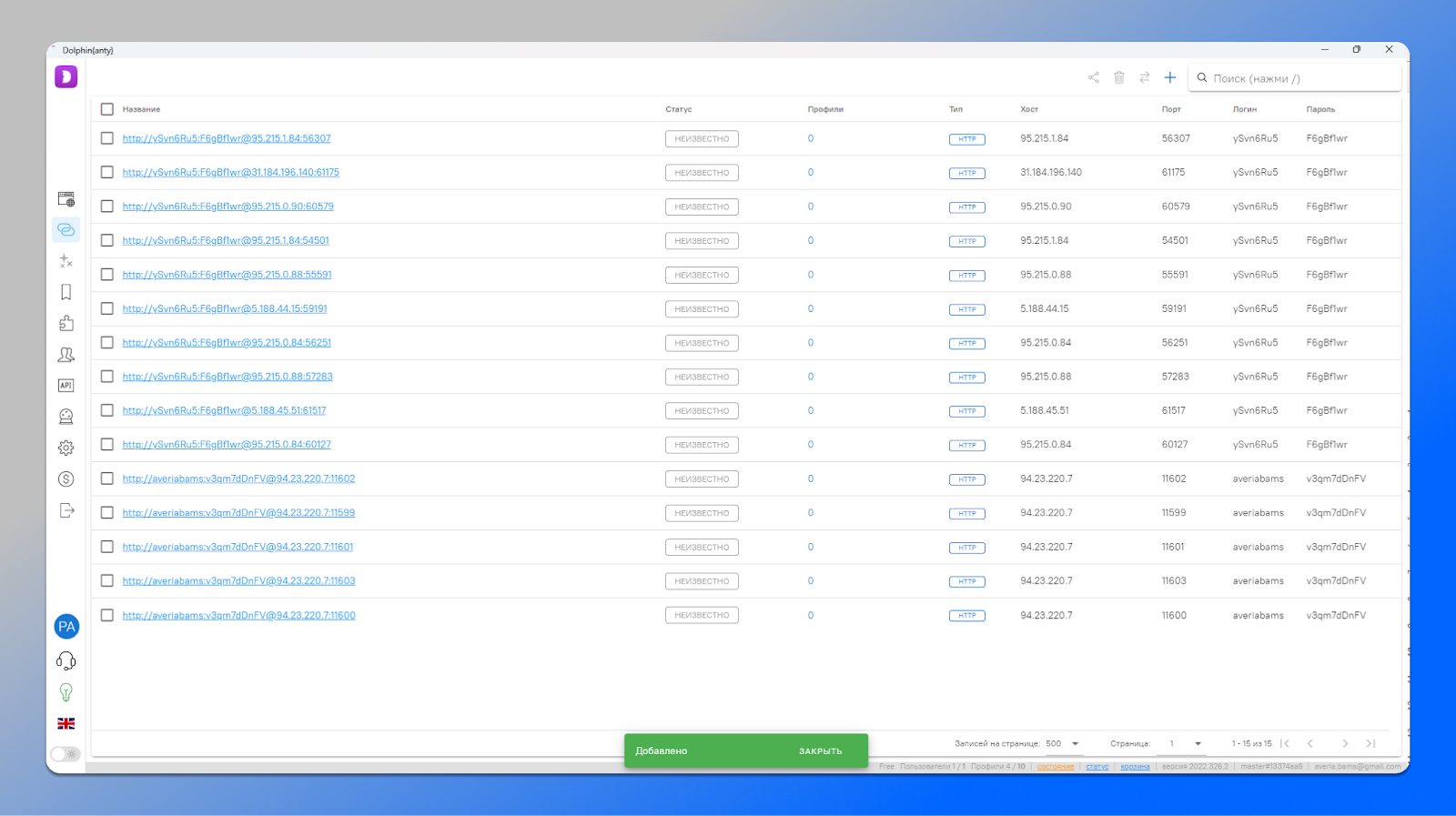
Task: Click the swap arrows icon in toolbar
Action: [x=1145, y=77]
